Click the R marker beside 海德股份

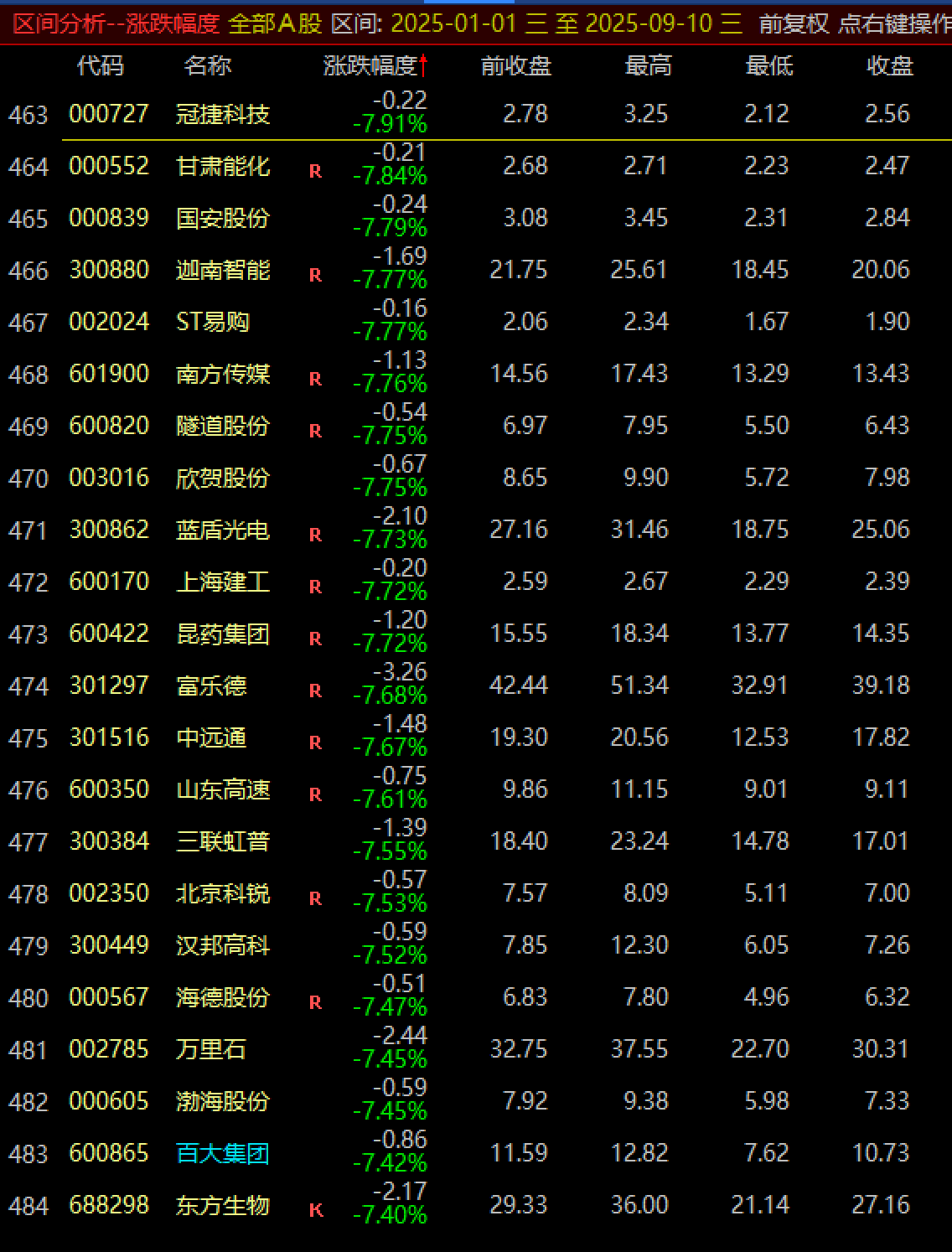point(315,1003)
